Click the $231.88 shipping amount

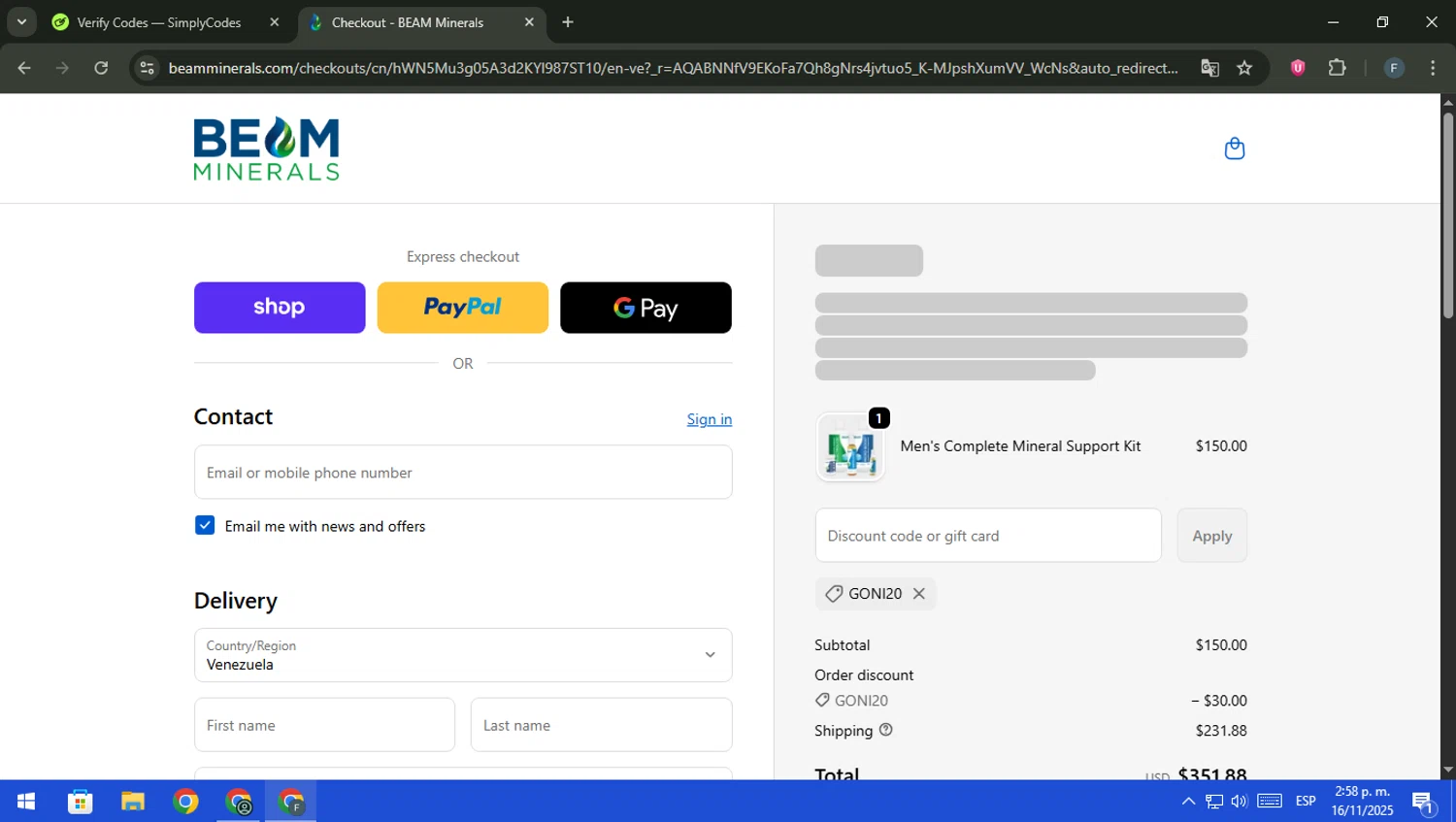[x=1221, y=731]
